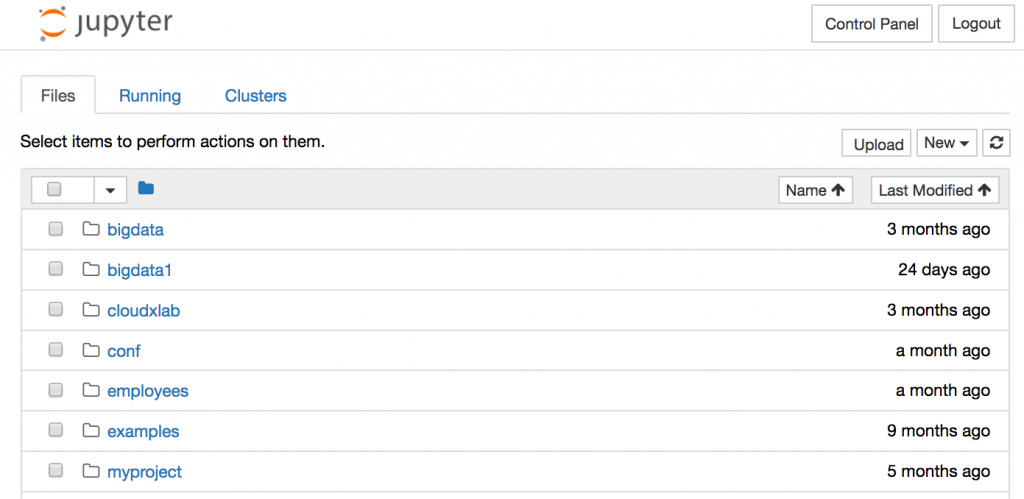This screenshot has height=499, width=1024.
Task: Sort by Last Modified column
Action: 935,190
